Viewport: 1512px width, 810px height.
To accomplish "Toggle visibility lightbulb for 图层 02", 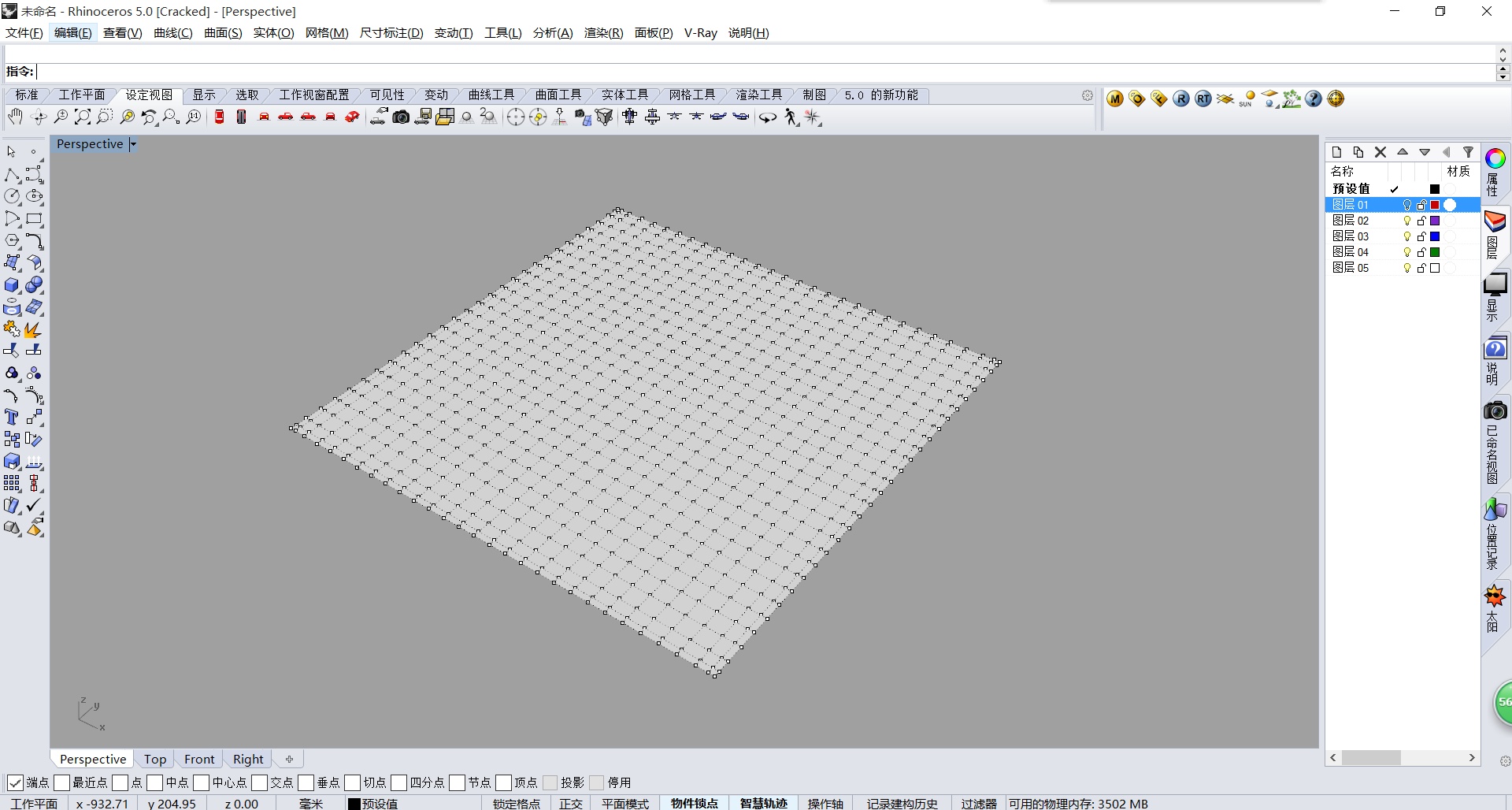I will click(x=1407, y=221).
